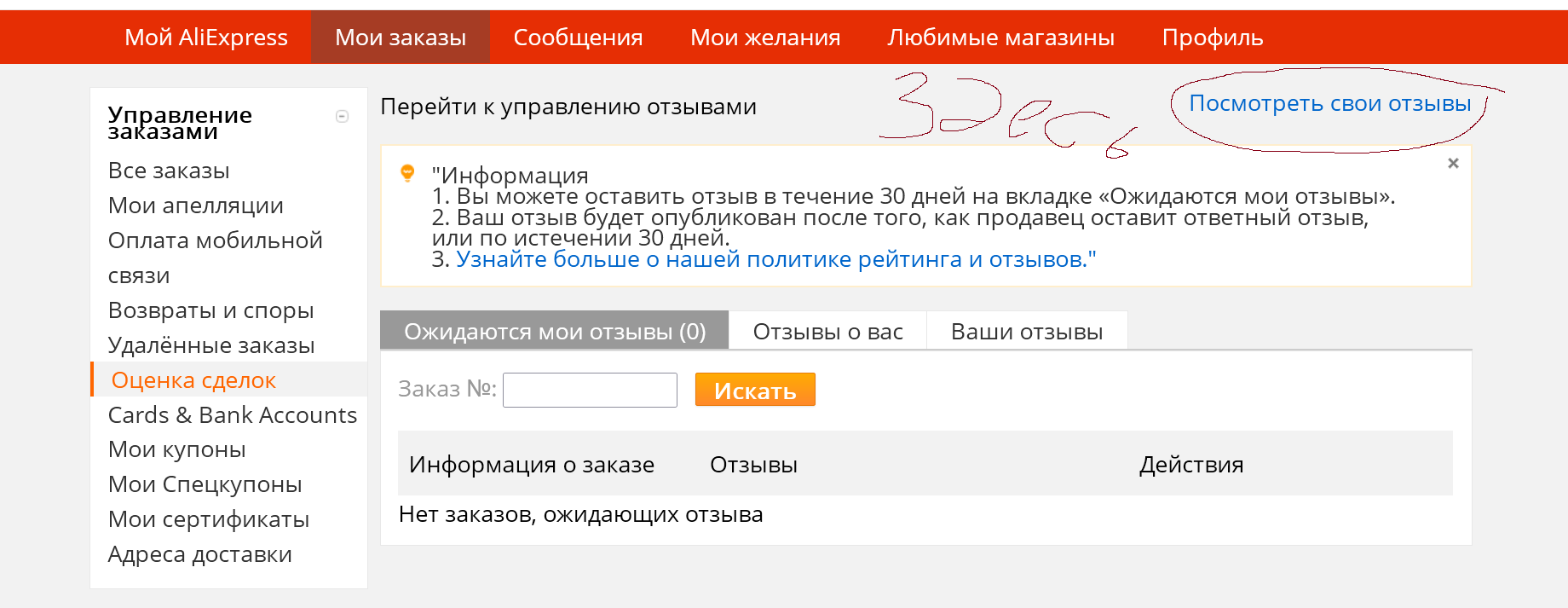Go to Мои желания in top navigation
Image resolution: width=1568 pixels, height=608 pixels.
[765, 38]
